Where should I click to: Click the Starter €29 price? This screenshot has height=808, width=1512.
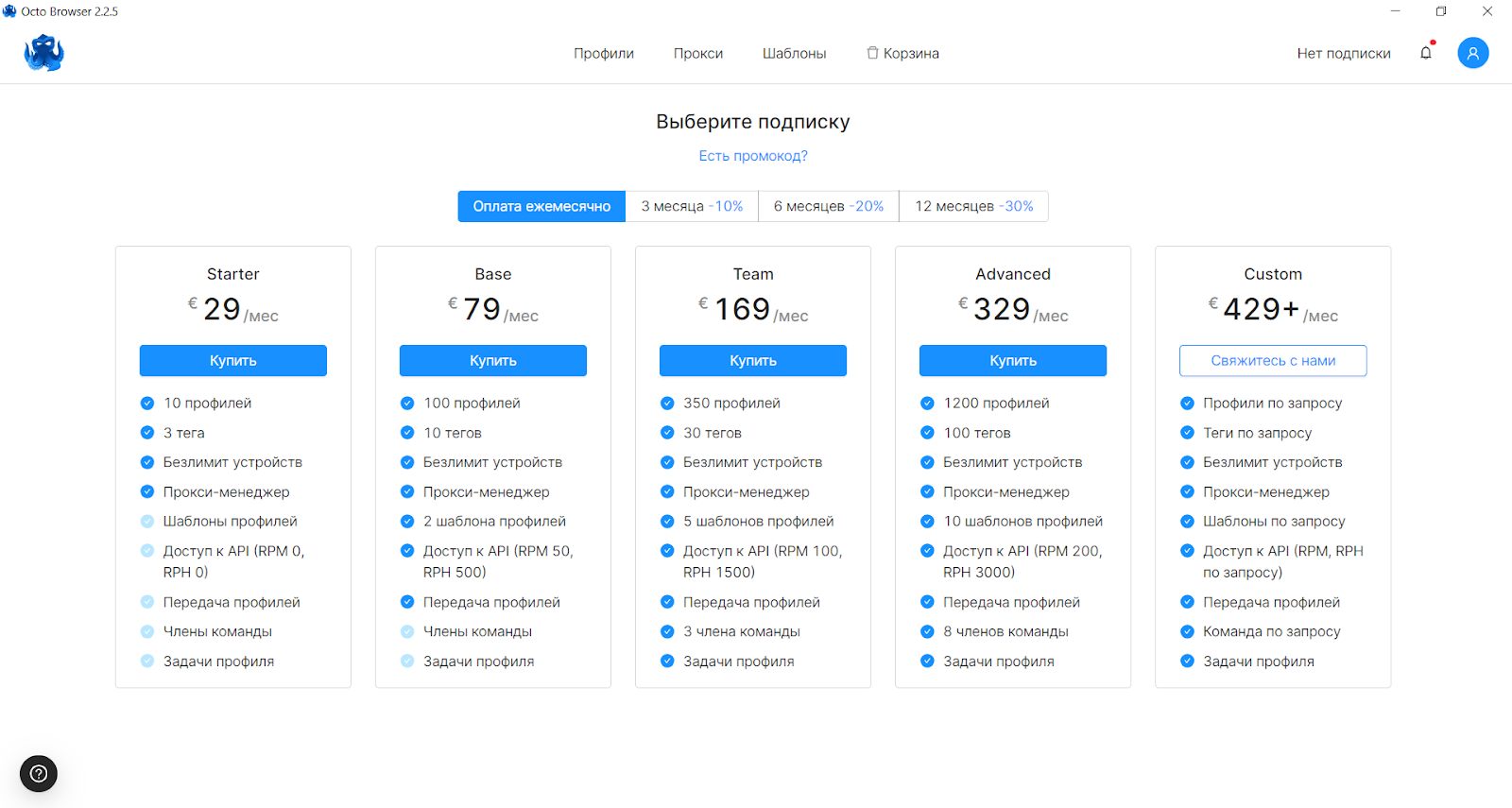coord(233,309)
